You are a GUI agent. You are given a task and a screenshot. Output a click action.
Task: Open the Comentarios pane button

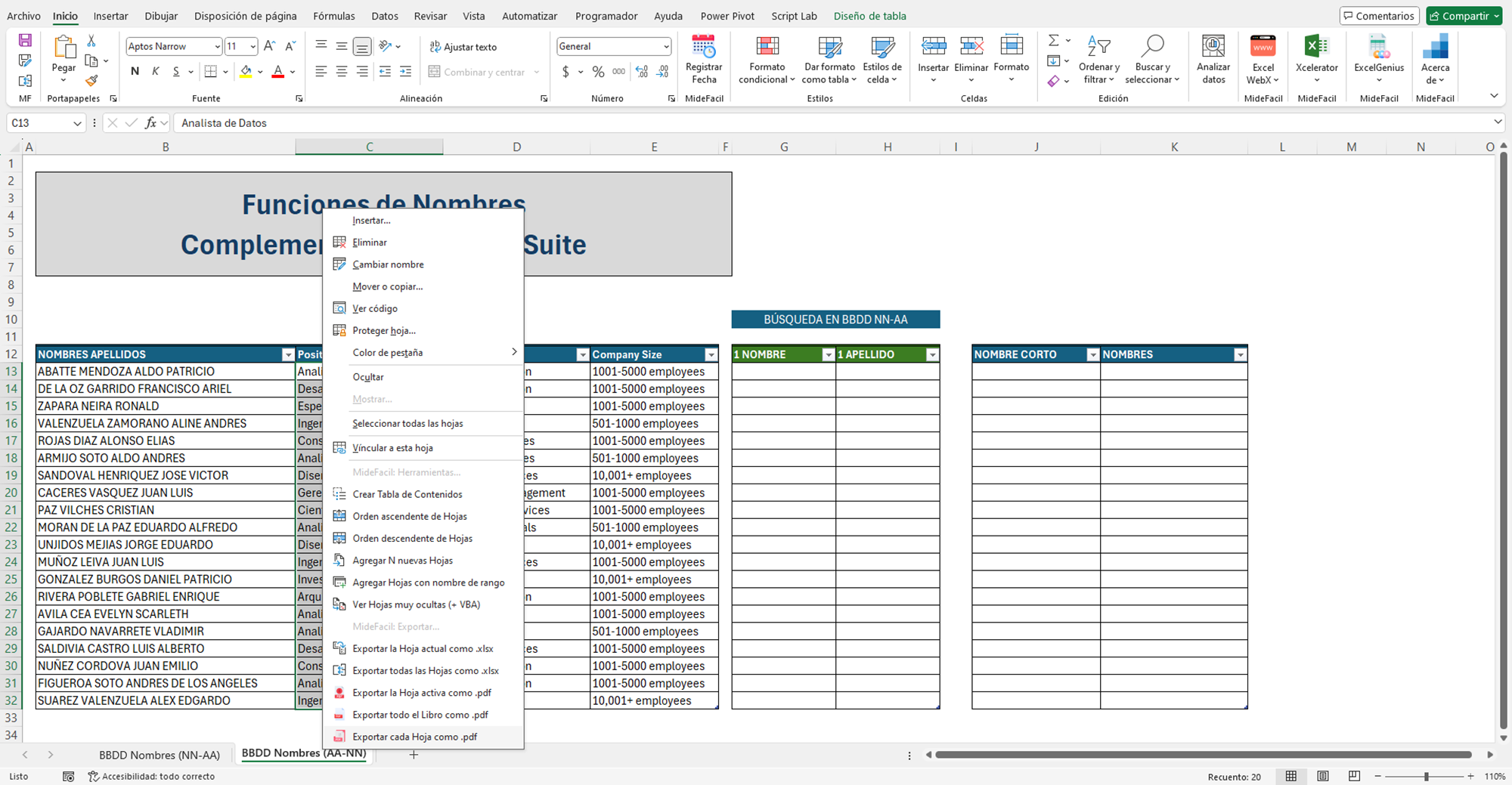[1378, 16]
